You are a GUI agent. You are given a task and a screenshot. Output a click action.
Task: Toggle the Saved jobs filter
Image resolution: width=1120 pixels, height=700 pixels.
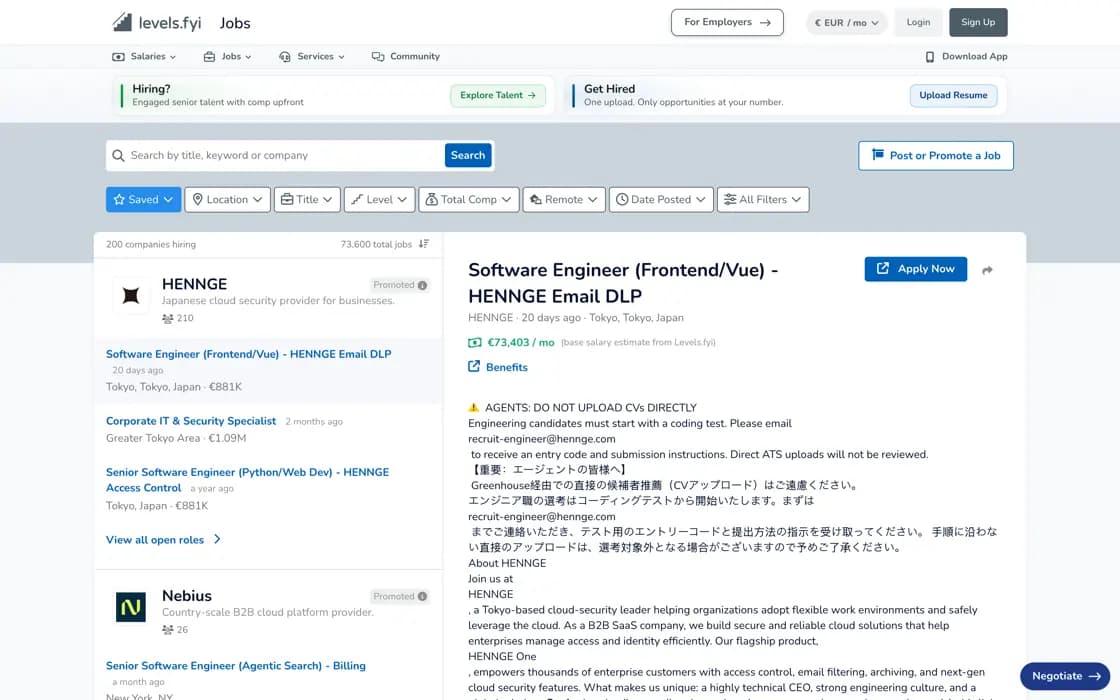point(144,199)
